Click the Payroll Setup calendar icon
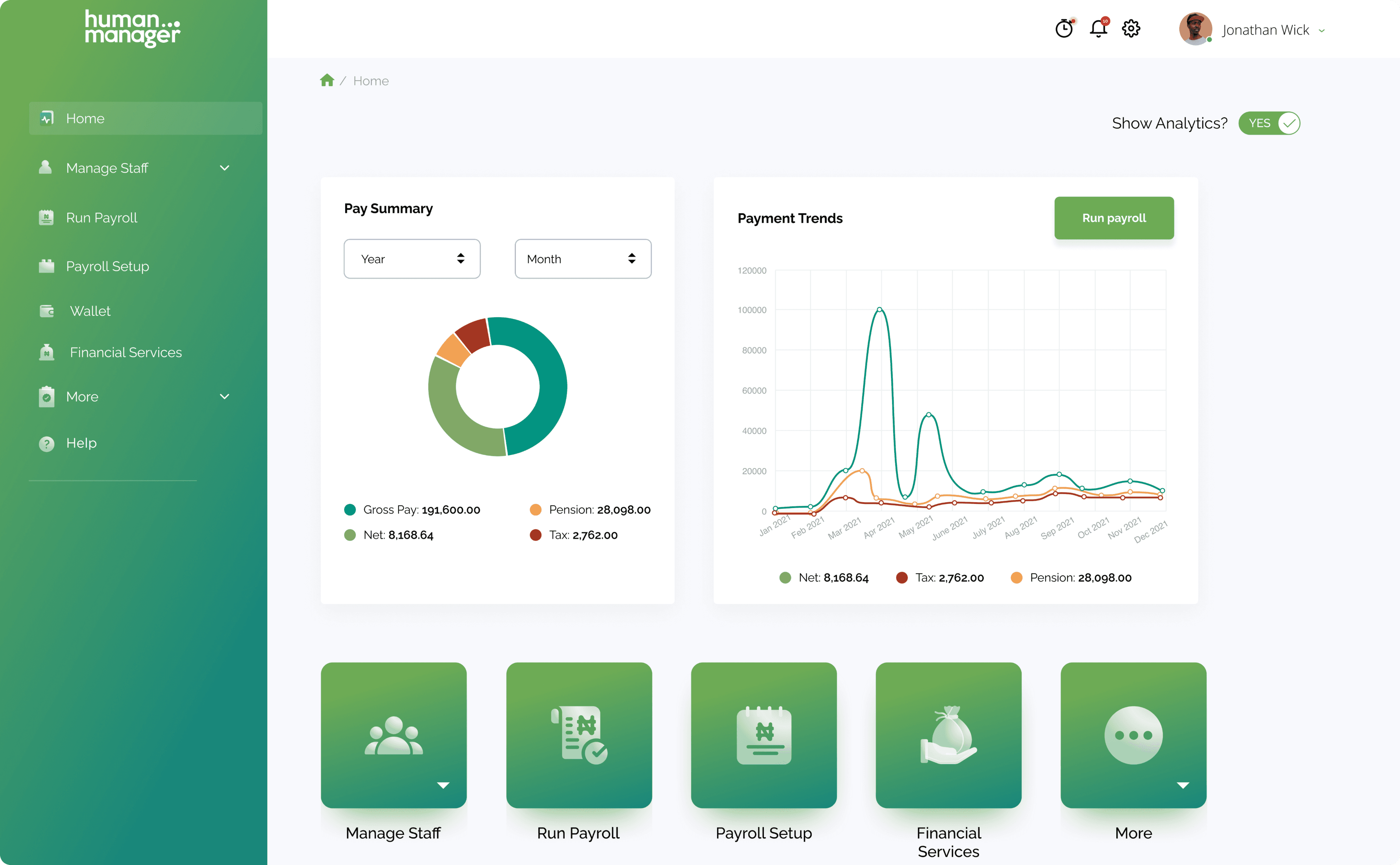The width and height of the screenshot is (1400, 865). tap(46, 266)
